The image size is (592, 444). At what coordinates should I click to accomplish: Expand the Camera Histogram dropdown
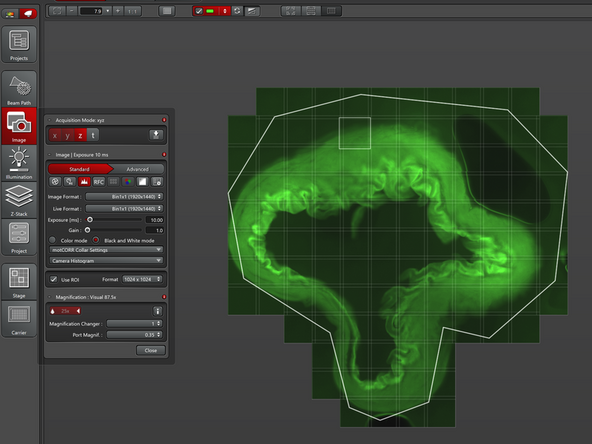tap(106, 261)
